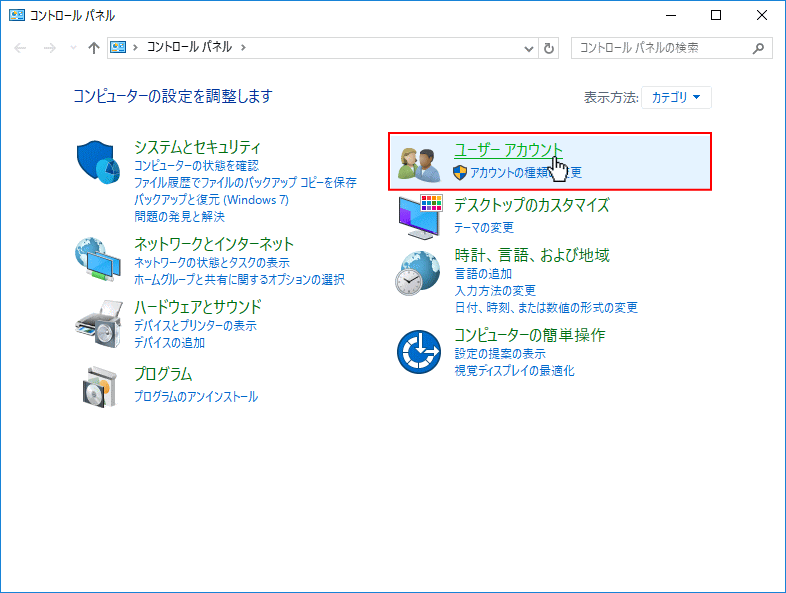
Task: Click the Back arrow navigation button
Action: (x=20, y=48)
